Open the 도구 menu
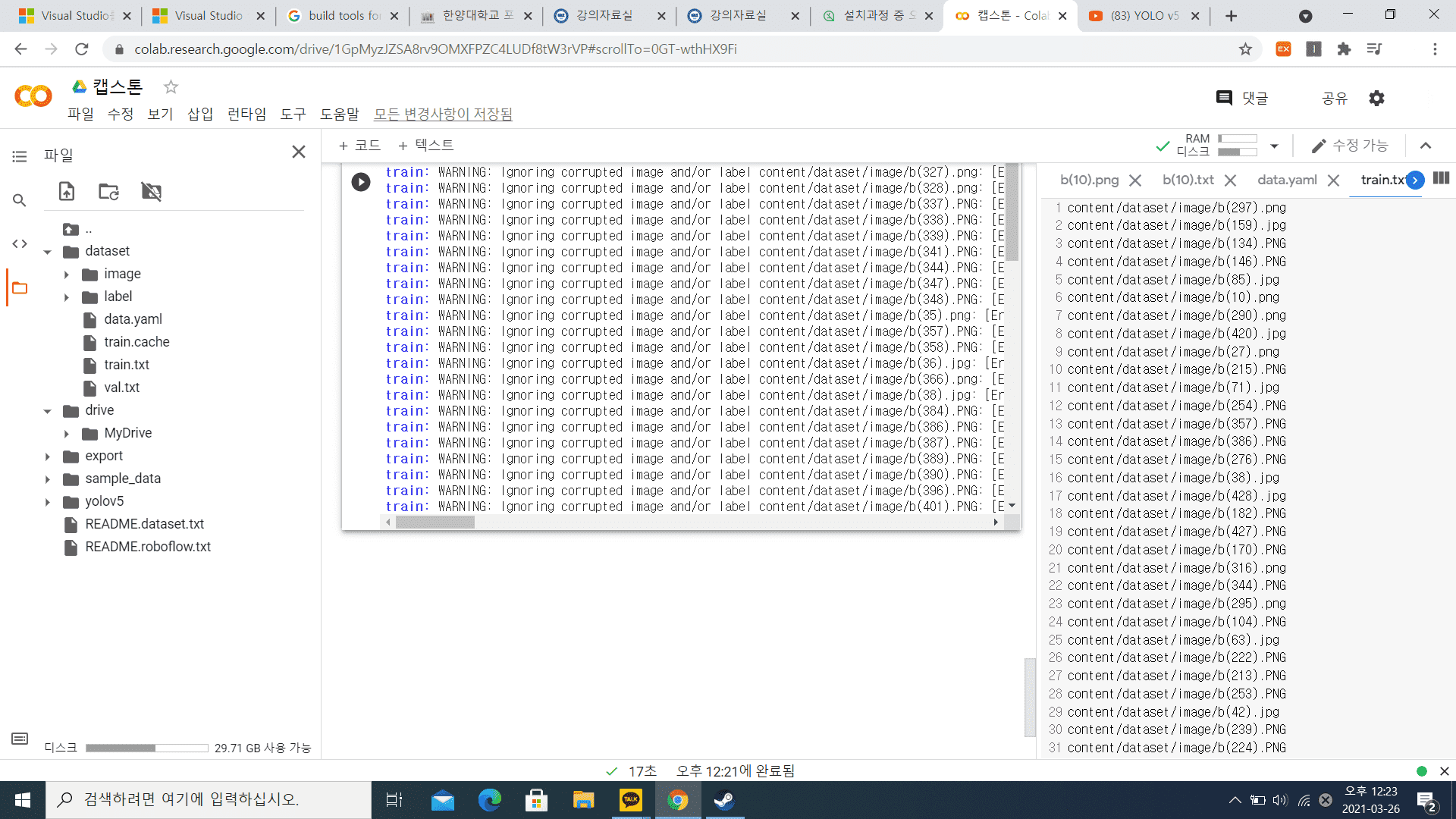 (293, 114)
